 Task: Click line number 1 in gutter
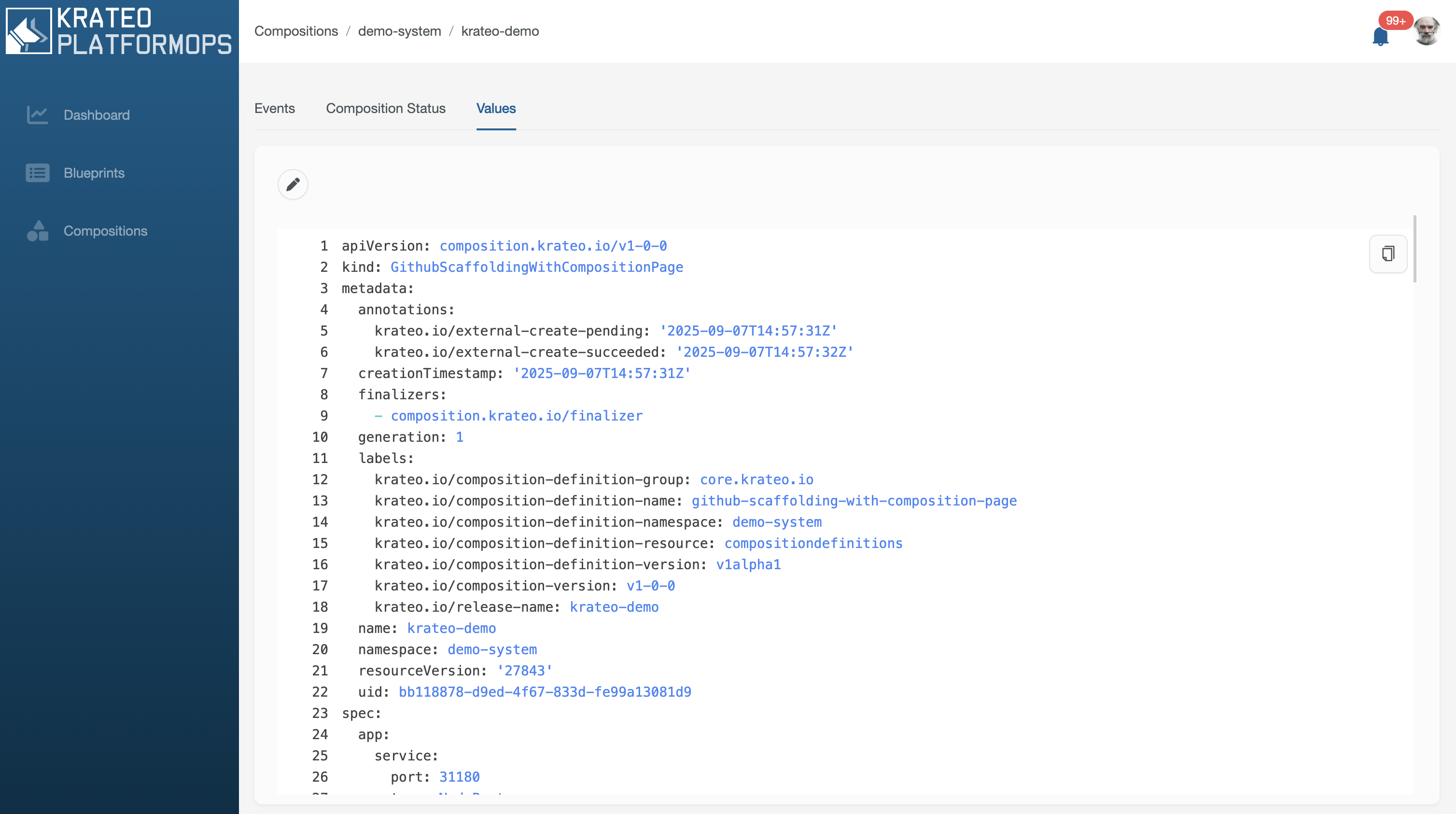[x=324, y=246]
